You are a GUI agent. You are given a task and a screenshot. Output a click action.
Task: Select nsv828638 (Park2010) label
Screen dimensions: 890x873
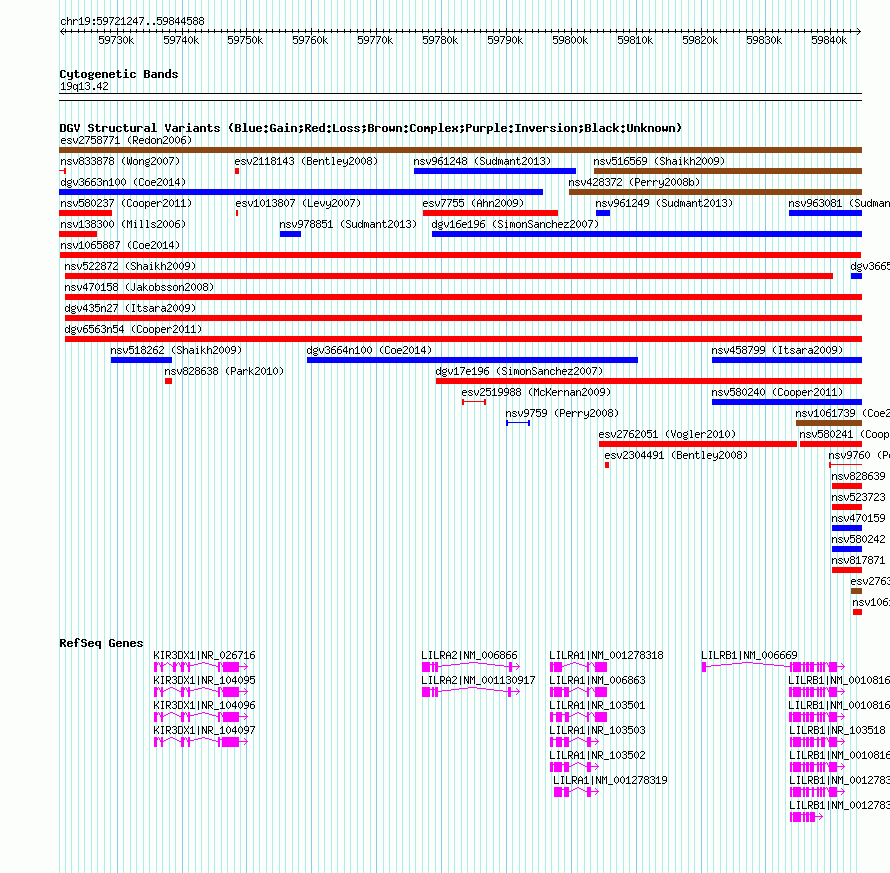click(x=224, y=371)
